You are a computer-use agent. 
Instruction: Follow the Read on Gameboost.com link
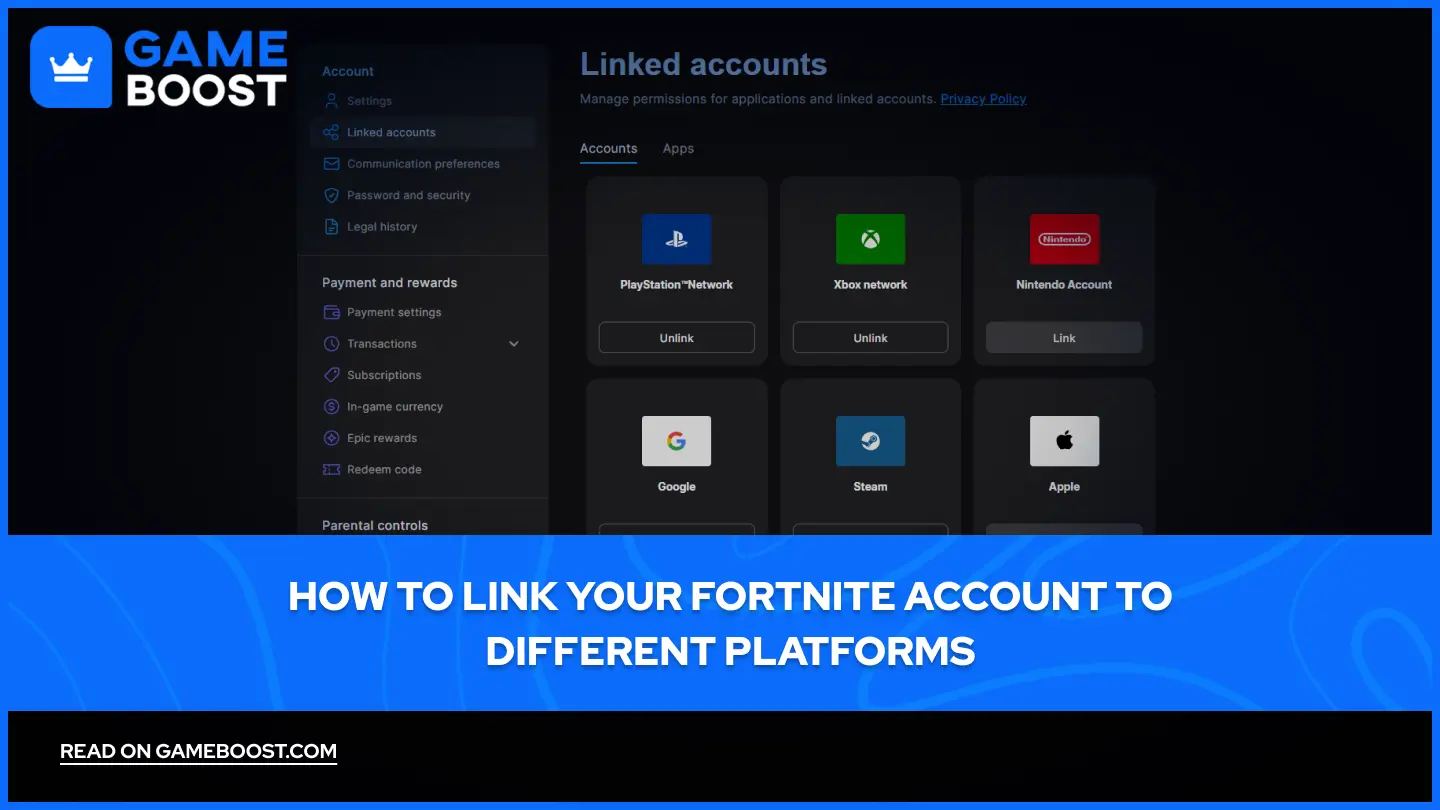(x=198, y=752)
